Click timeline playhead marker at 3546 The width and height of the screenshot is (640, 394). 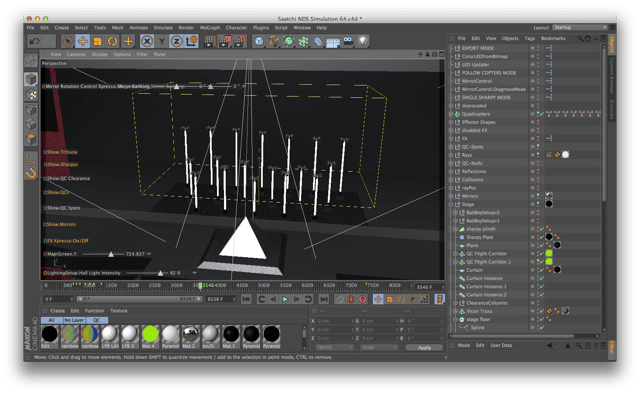pos(200,285)
